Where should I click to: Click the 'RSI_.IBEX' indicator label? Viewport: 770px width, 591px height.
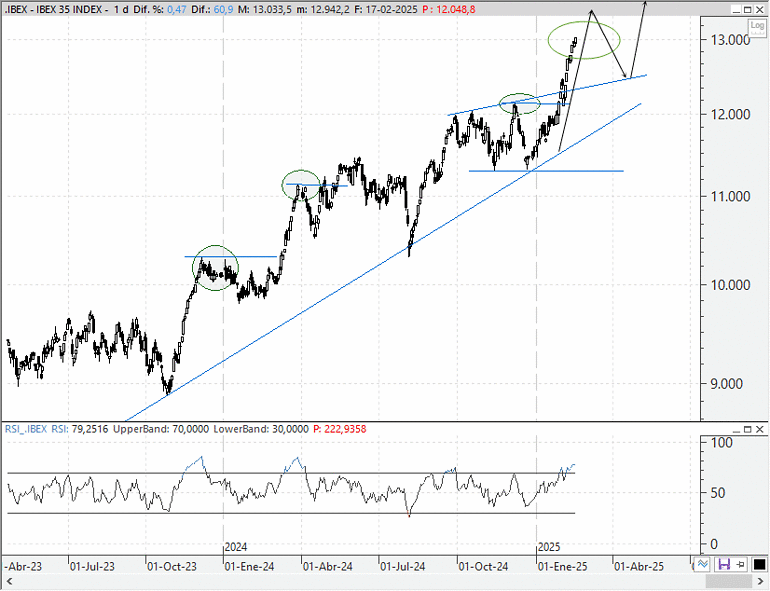pos(26,429)
